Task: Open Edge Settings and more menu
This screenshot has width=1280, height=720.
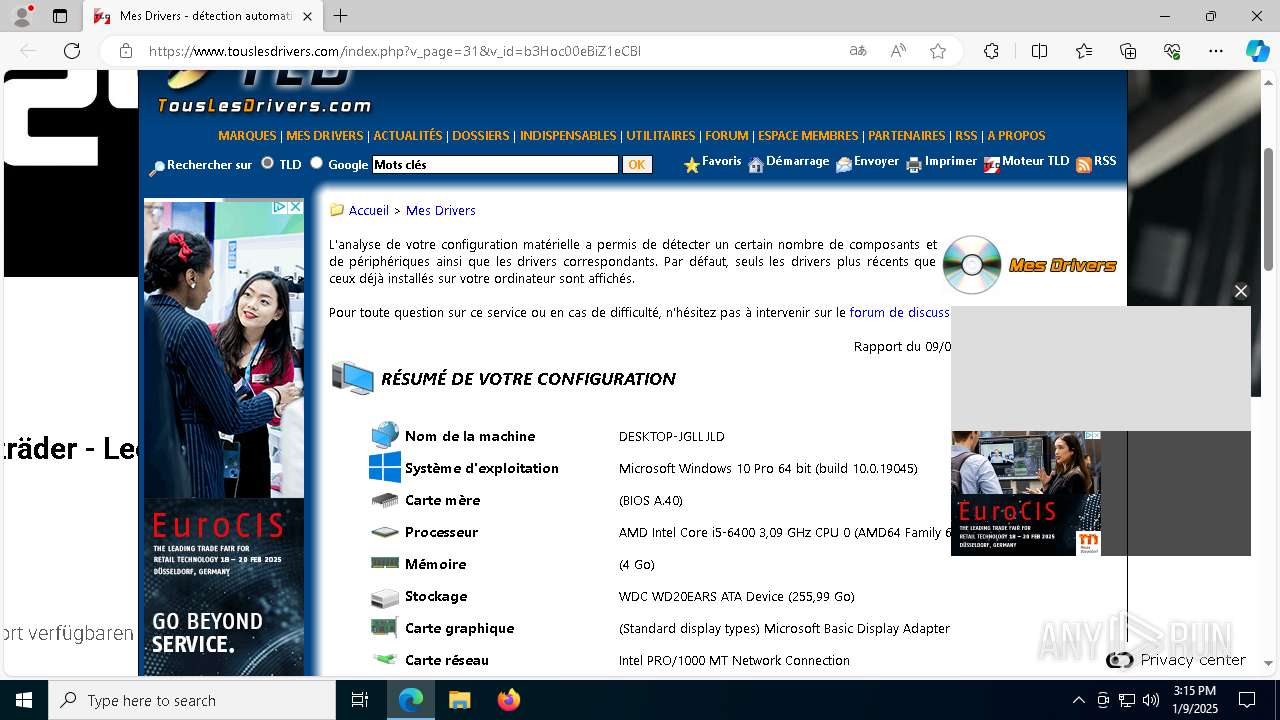Action: point(1216,51)
